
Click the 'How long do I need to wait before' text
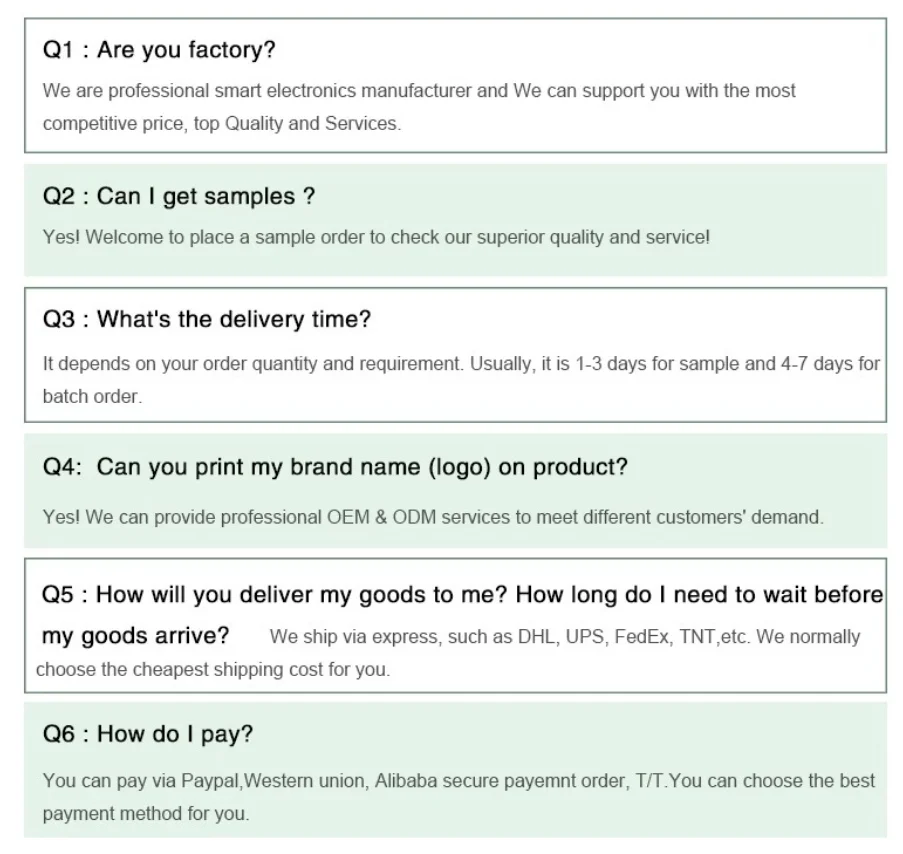700,596
